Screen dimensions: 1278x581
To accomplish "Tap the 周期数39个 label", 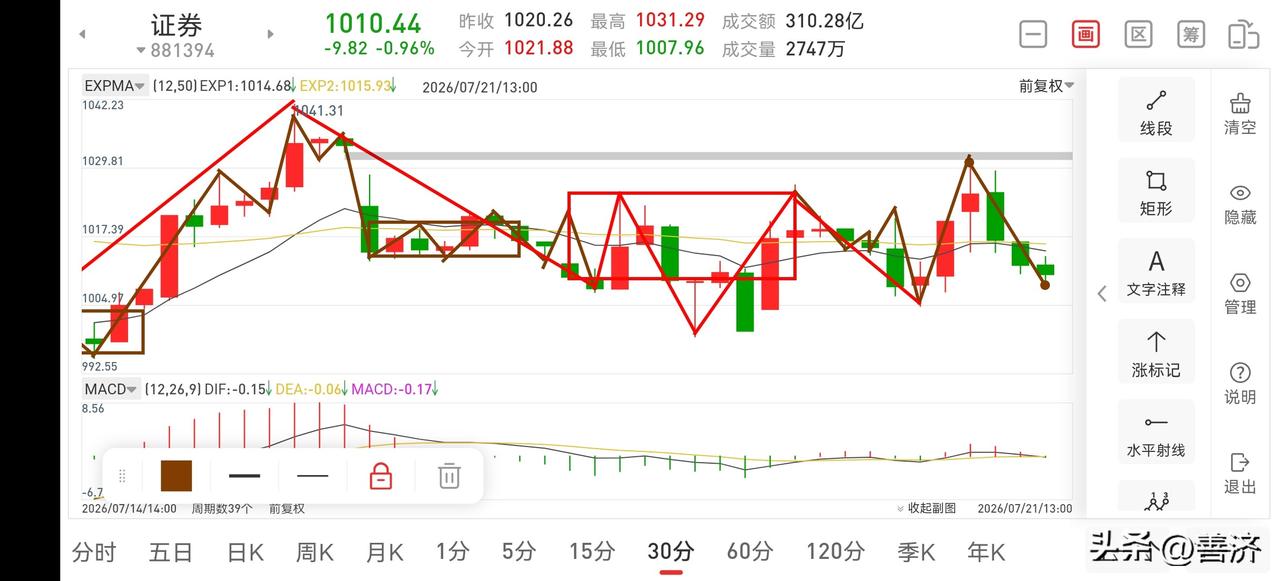I will 220,508.
